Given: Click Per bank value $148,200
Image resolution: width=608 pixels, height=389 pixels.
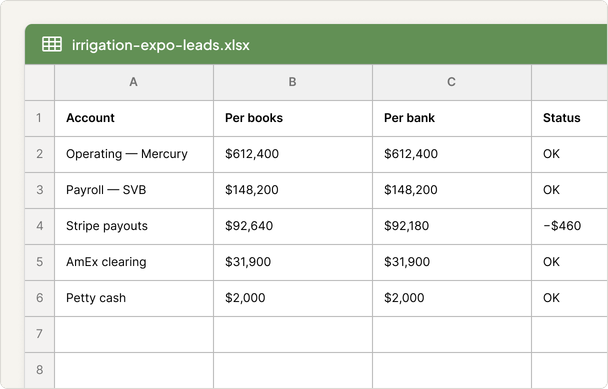Looking at the screenshot, I should pos(452,190).
